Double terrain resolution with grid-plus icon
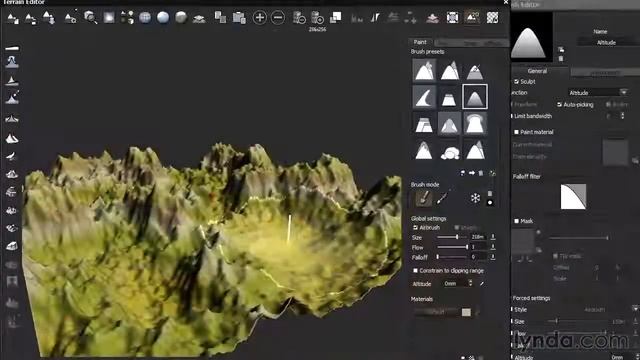This screenshot has height=360, width=640. point(317,18)
